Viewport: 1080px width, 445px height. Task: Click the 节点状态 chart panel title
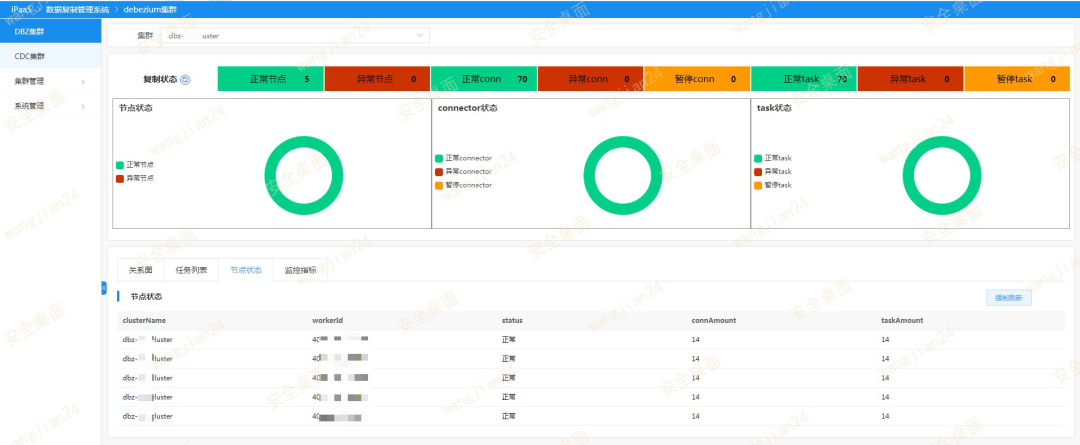click(135, 108)
